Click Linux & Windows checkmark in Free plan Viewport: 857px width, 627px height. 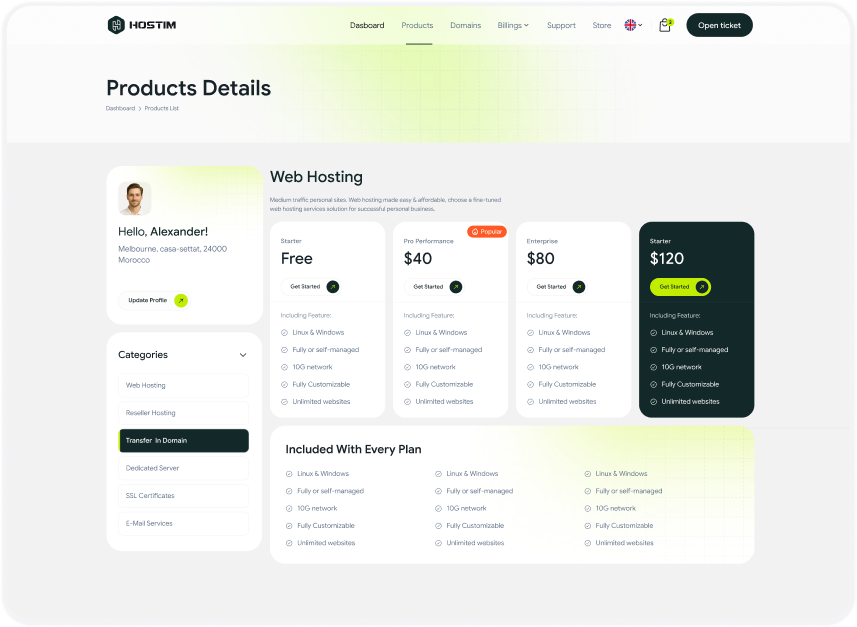pos(285,333)
